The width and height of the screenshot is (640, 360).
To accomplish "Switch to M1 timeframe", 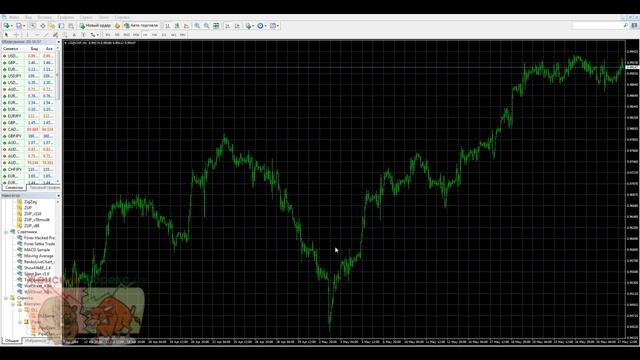I will [x=108, y=35].
